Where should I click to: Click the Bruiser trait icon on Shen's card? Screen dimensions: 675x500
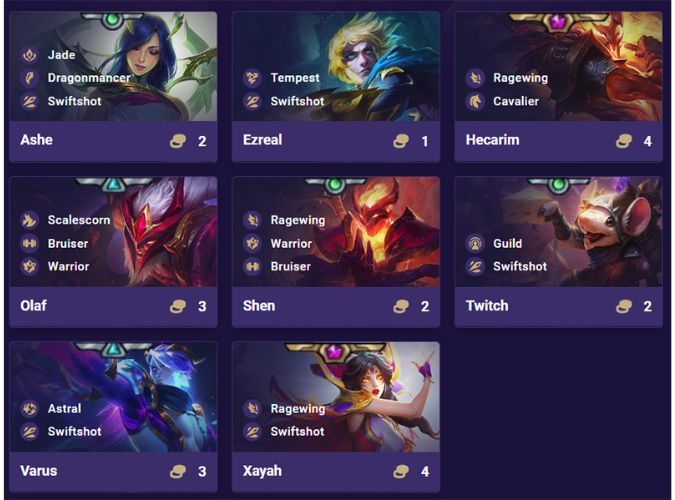[252, 267]
